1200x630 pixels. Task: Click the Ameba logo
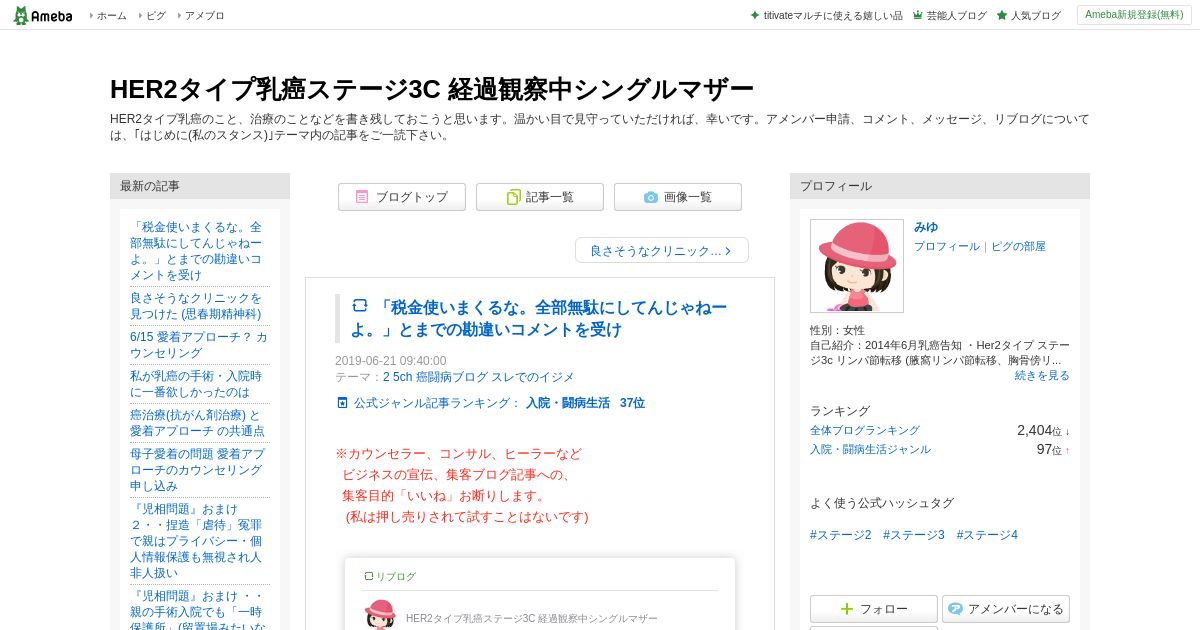tap(42, 15)
